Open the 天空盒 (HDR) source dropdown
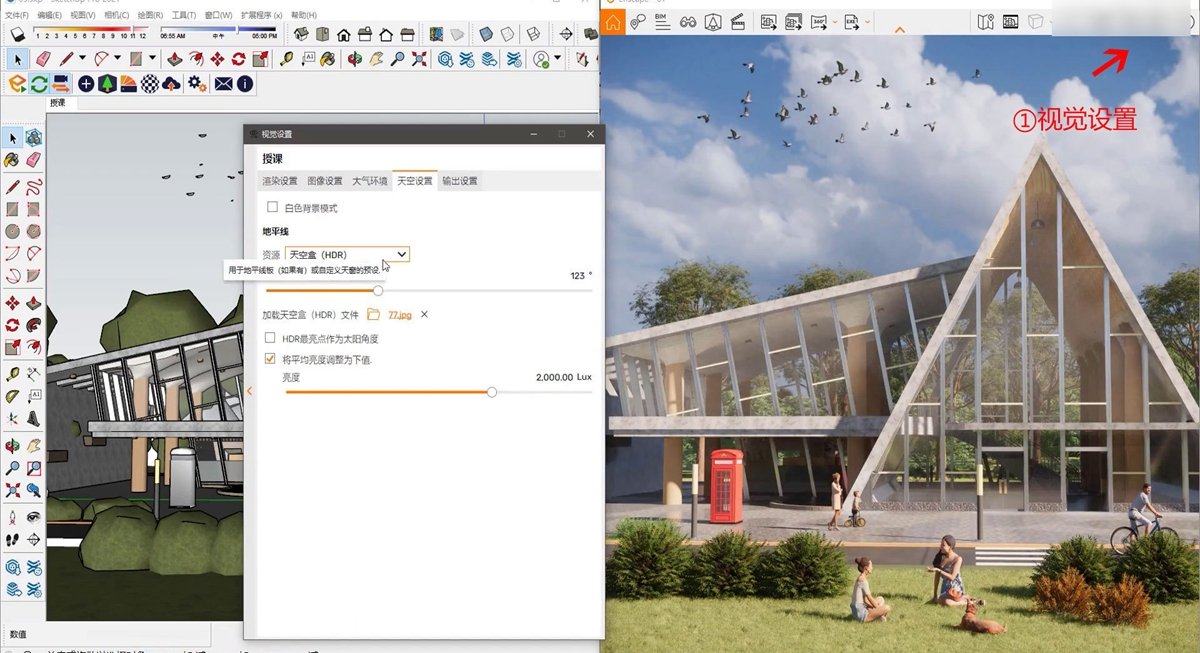The height and width of the screenshot is (653, 1200). tap(347, 255)
